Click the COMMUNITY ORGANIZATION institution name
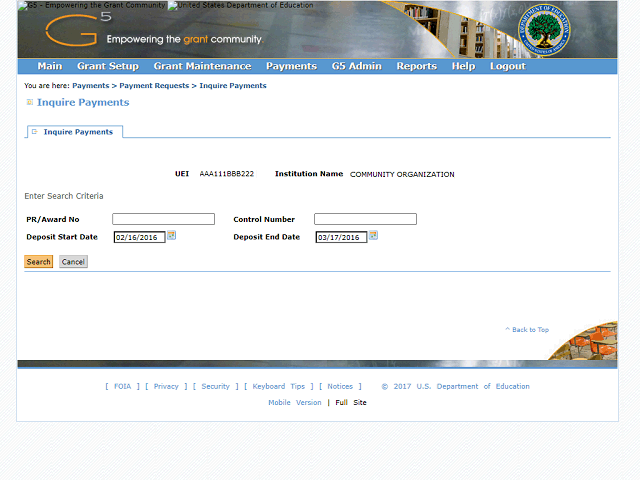 click(x=402, y=174)
